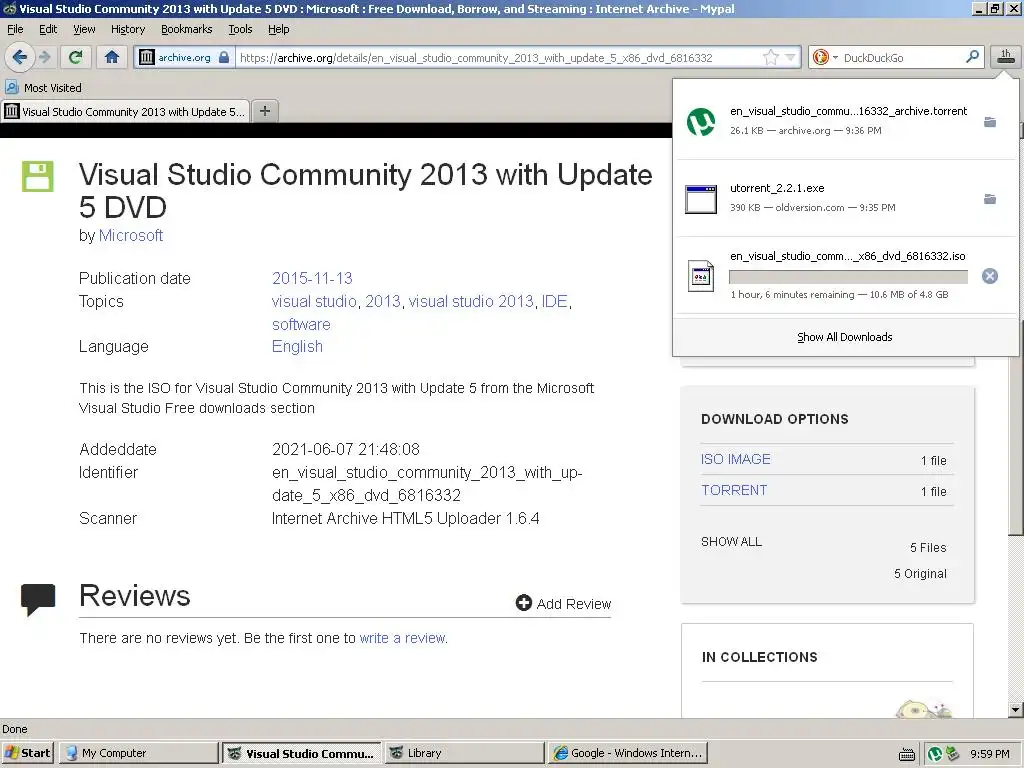Click the '5 Original' files link
The image size is (1024, 768).
point(920,573)
